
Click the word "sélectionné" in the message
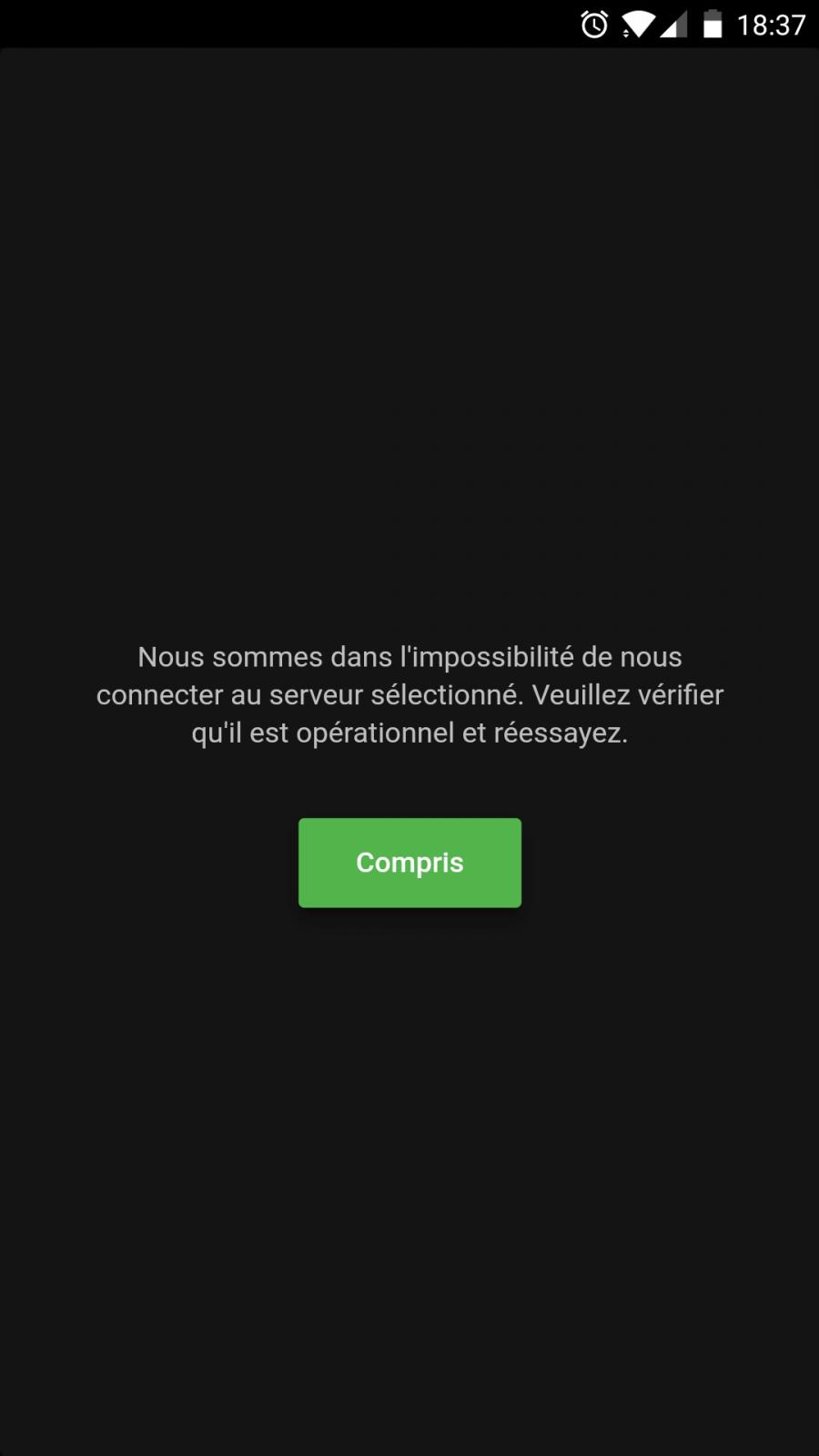pyautogui.click(x=447, y=695)
